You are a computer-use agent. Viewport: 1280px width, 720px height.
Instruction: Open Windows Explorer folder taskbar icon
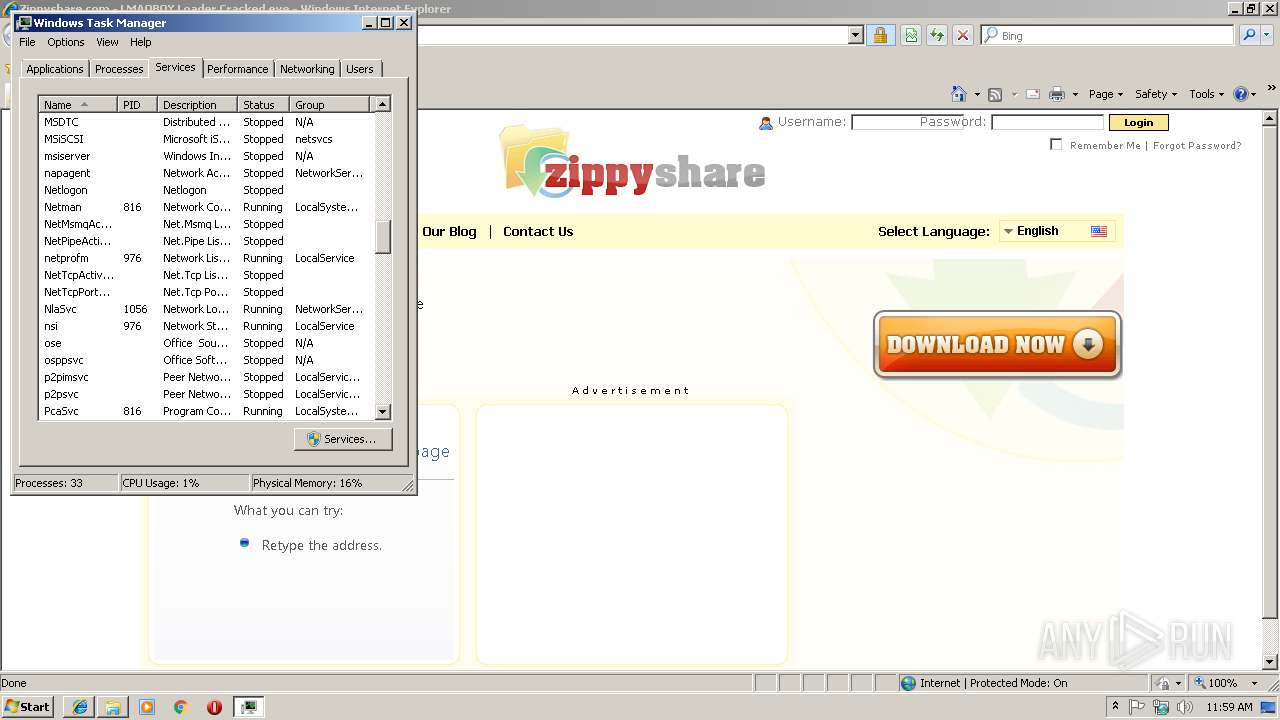click(113, 707)
